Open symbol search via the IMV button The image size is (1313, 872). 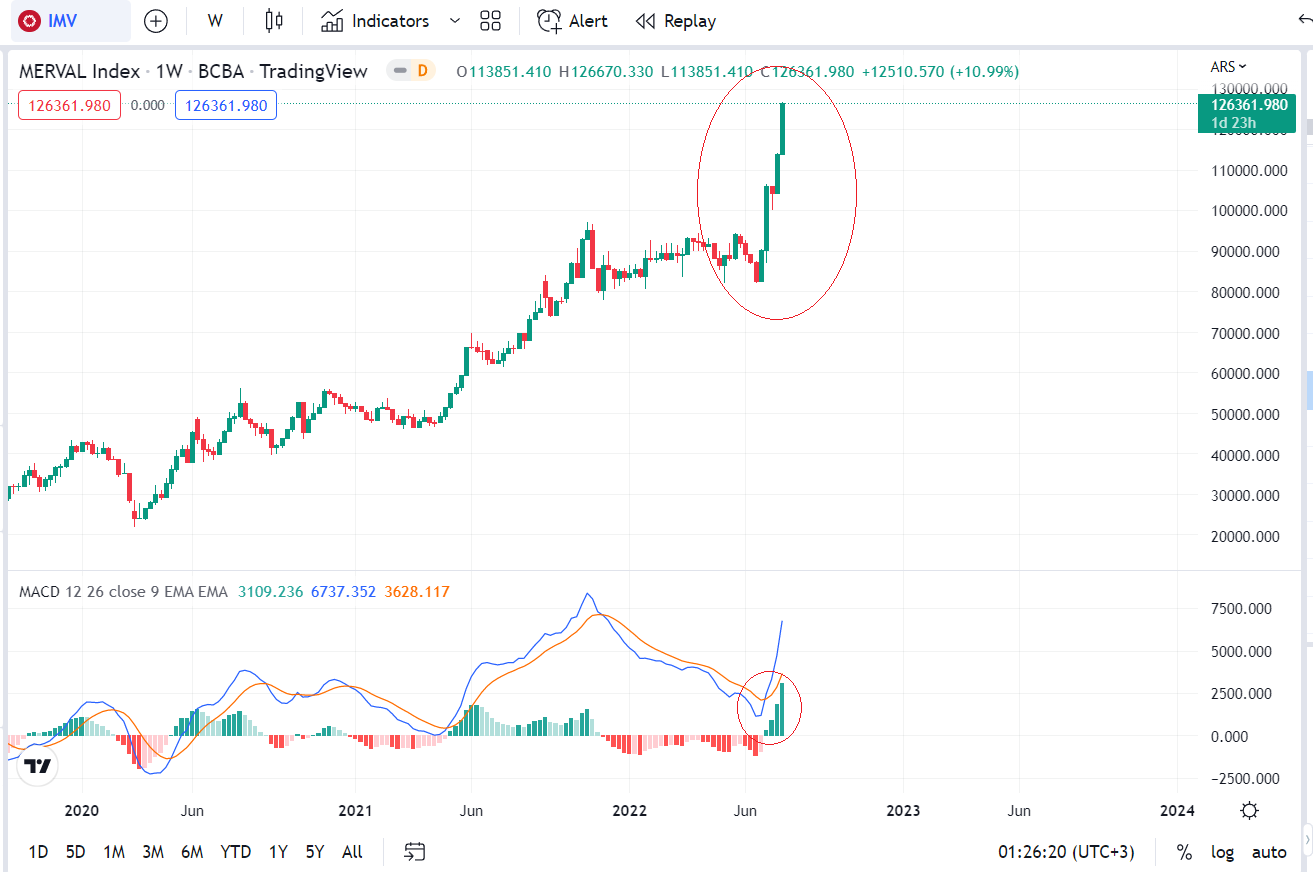[x=70, y=21]
